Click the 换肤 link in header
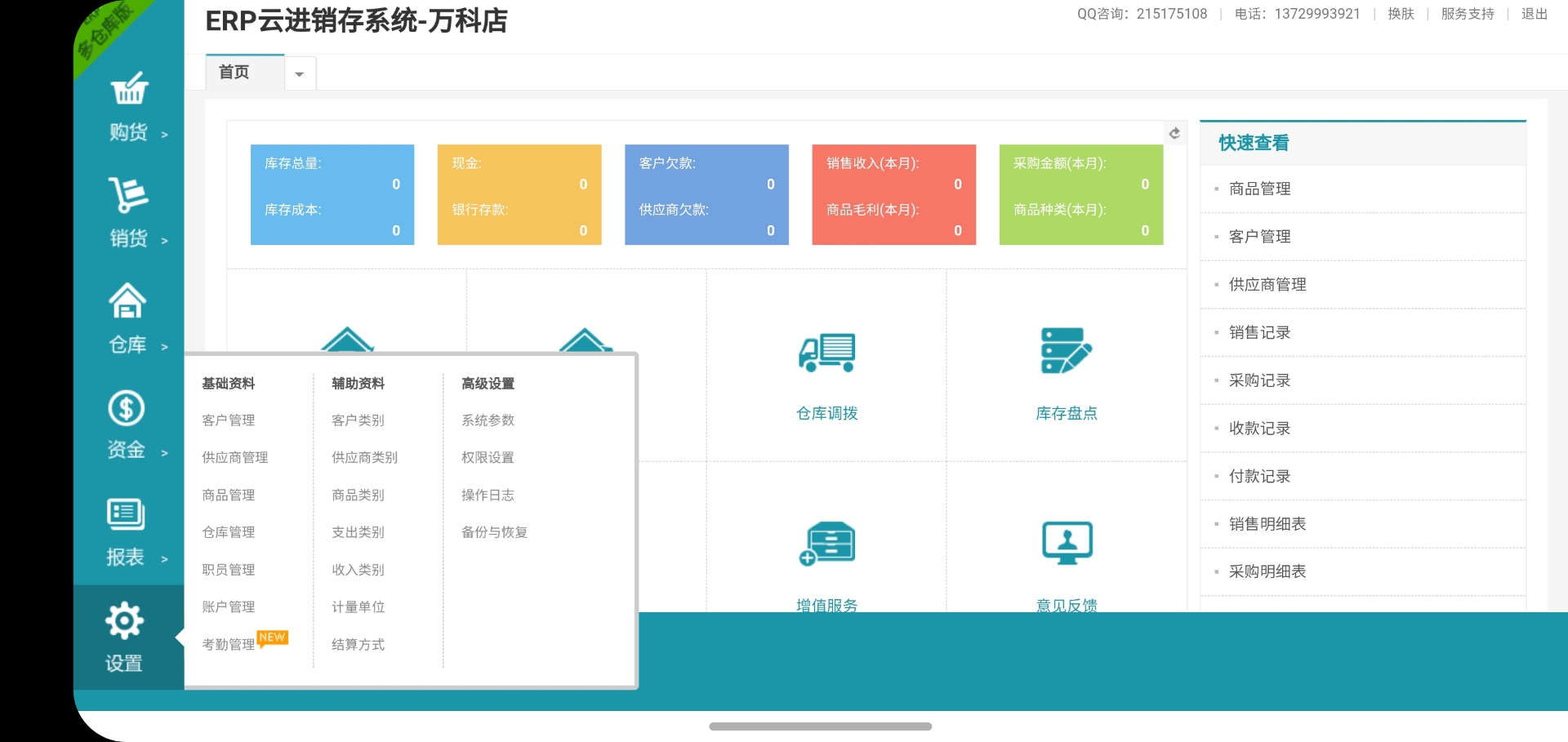 [x=1401, y=14]
